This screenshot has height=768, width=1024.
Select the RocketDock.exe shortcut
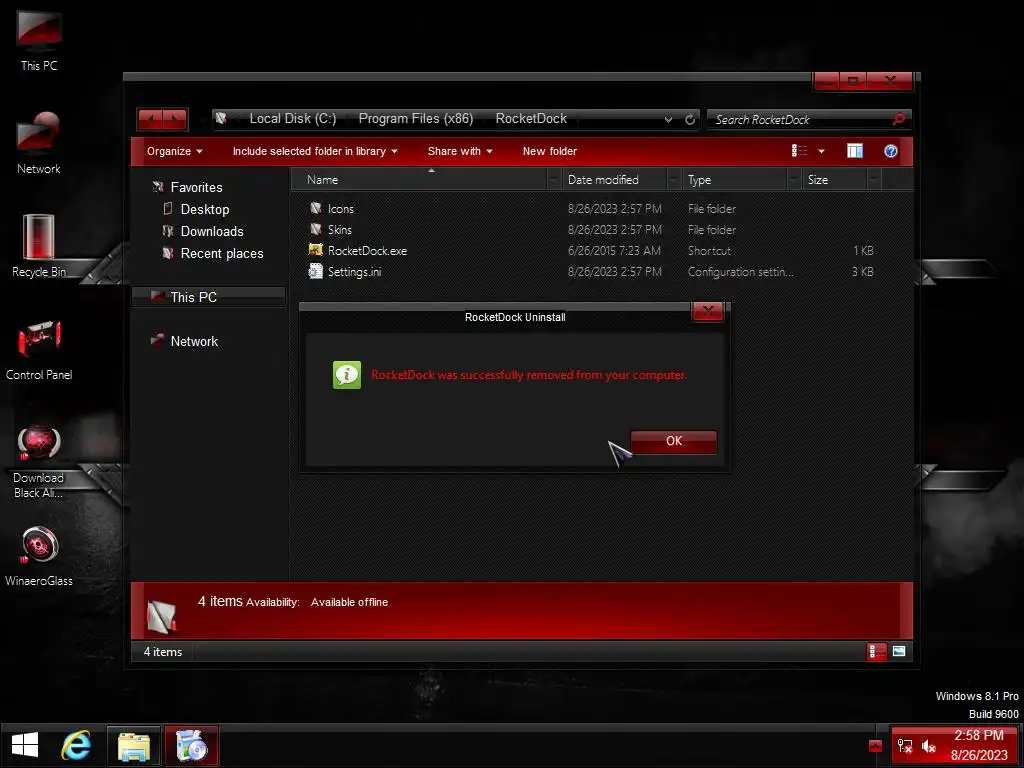coord(367,251)
